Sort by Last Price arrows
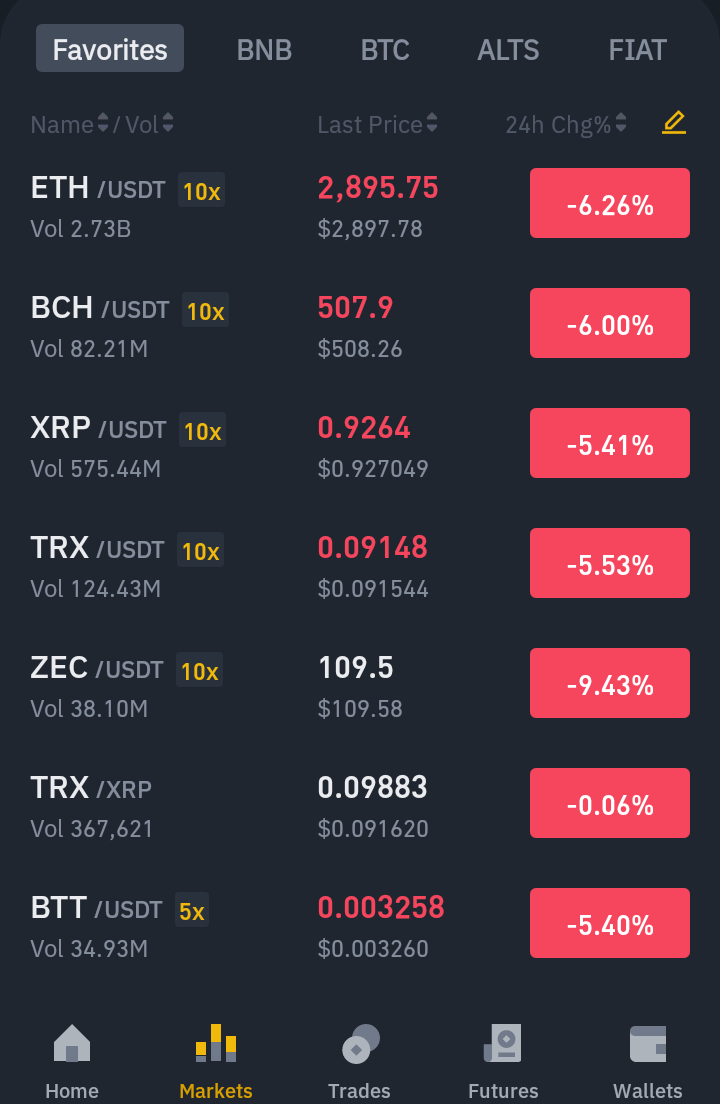The image size is (720, 1104). (x=431, y=123)
